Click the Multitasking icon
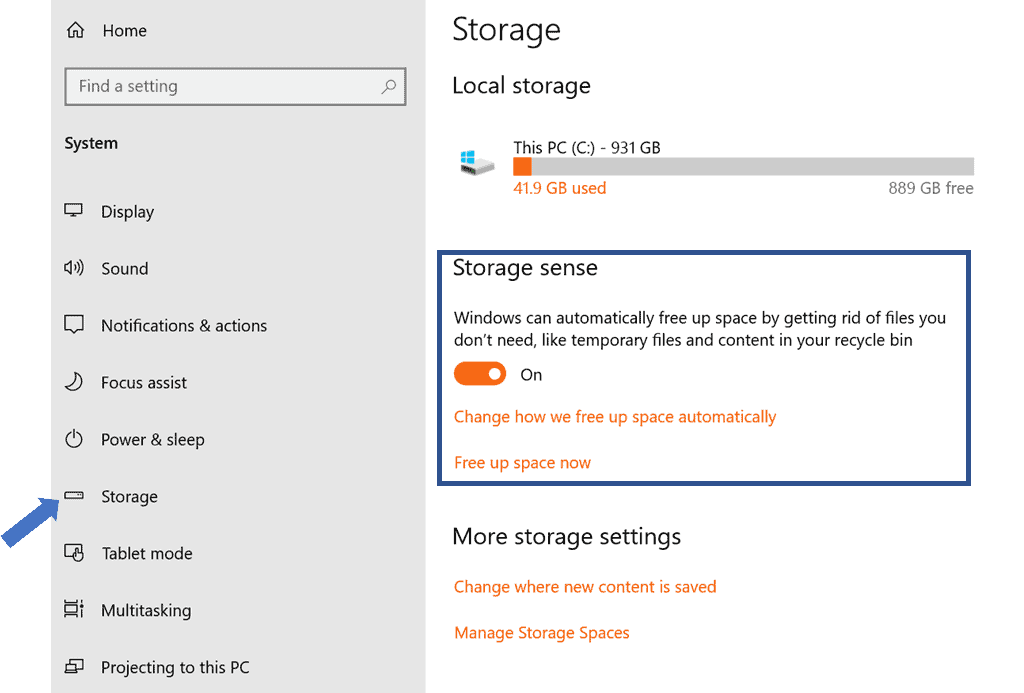The height and width of the screenshot is (693, 1024). point(74,610)
